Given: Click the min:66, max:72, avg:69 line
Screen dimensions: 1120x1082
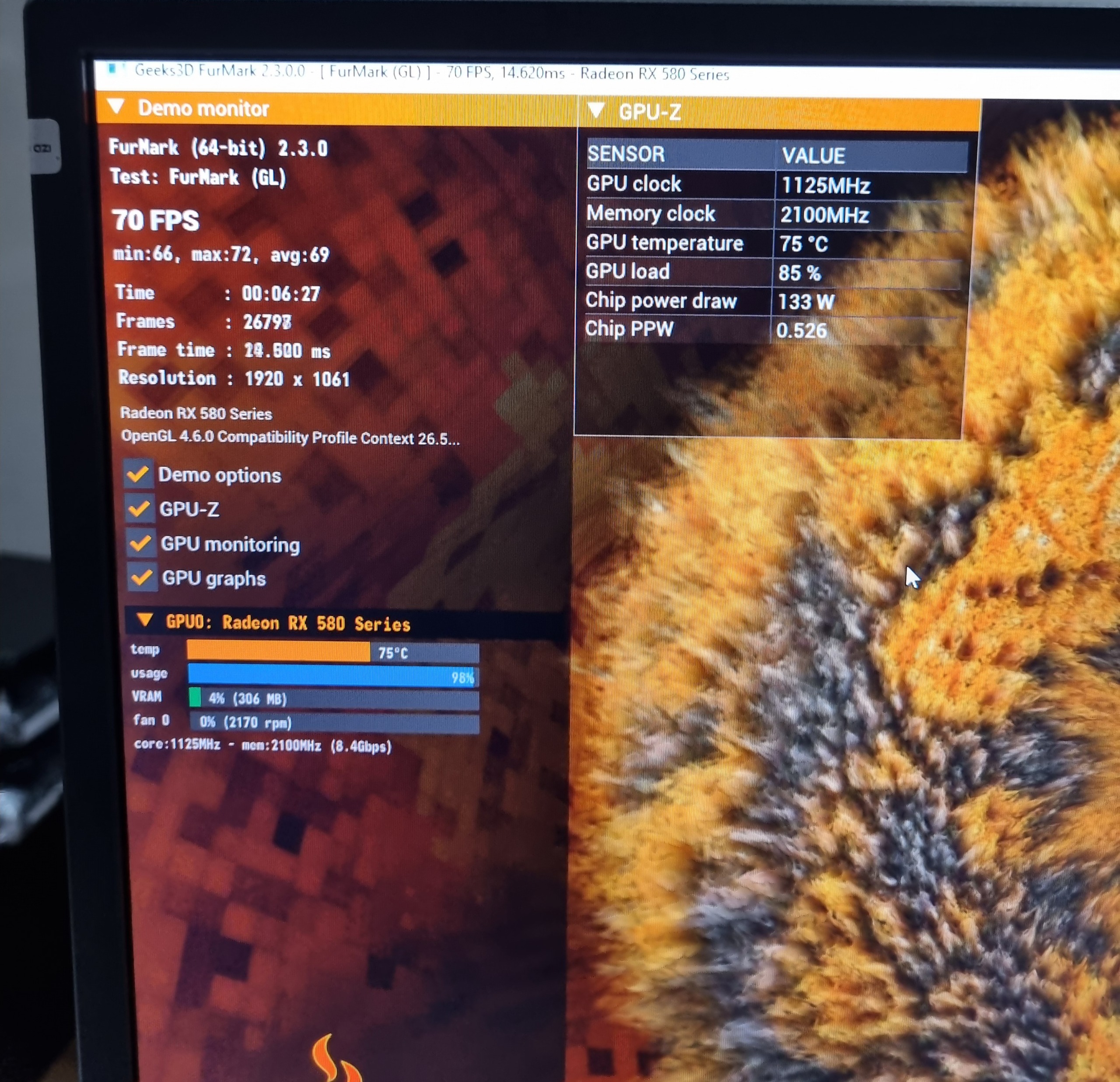Looking at the screenshot, I should tap(221, 254).
